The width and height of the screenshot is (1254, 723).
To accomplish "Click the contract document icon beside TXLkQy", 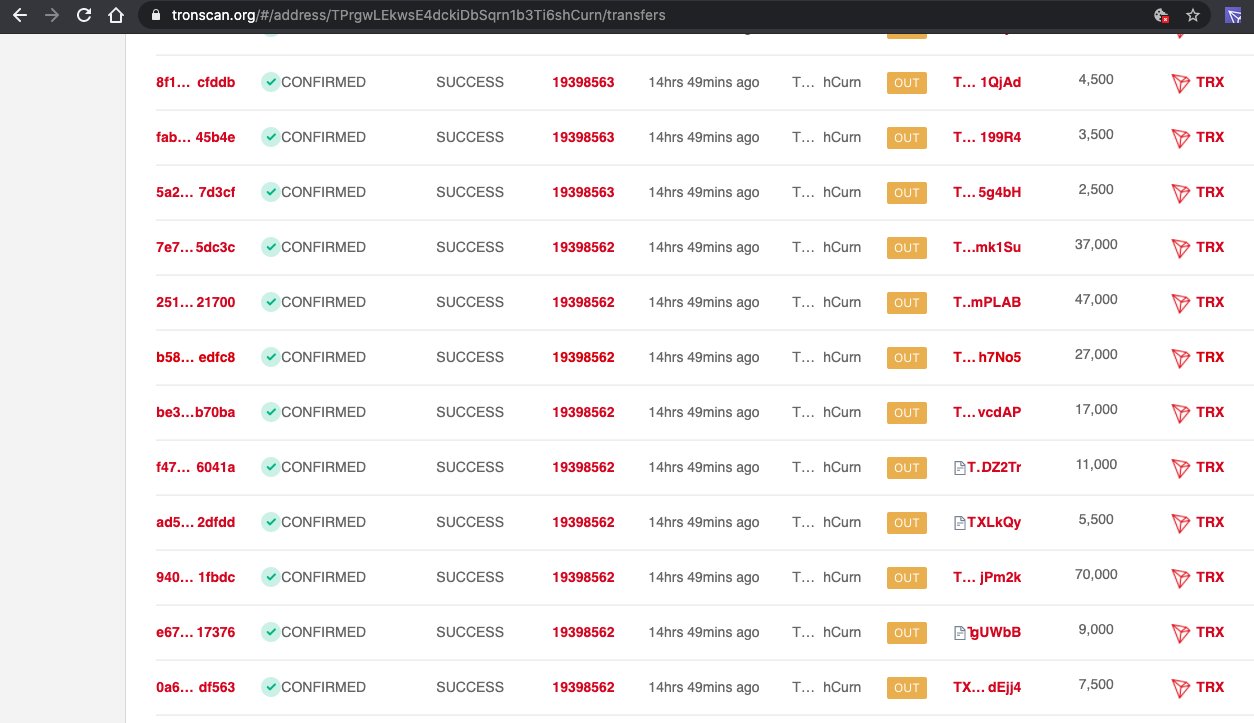I will [960, 522].
